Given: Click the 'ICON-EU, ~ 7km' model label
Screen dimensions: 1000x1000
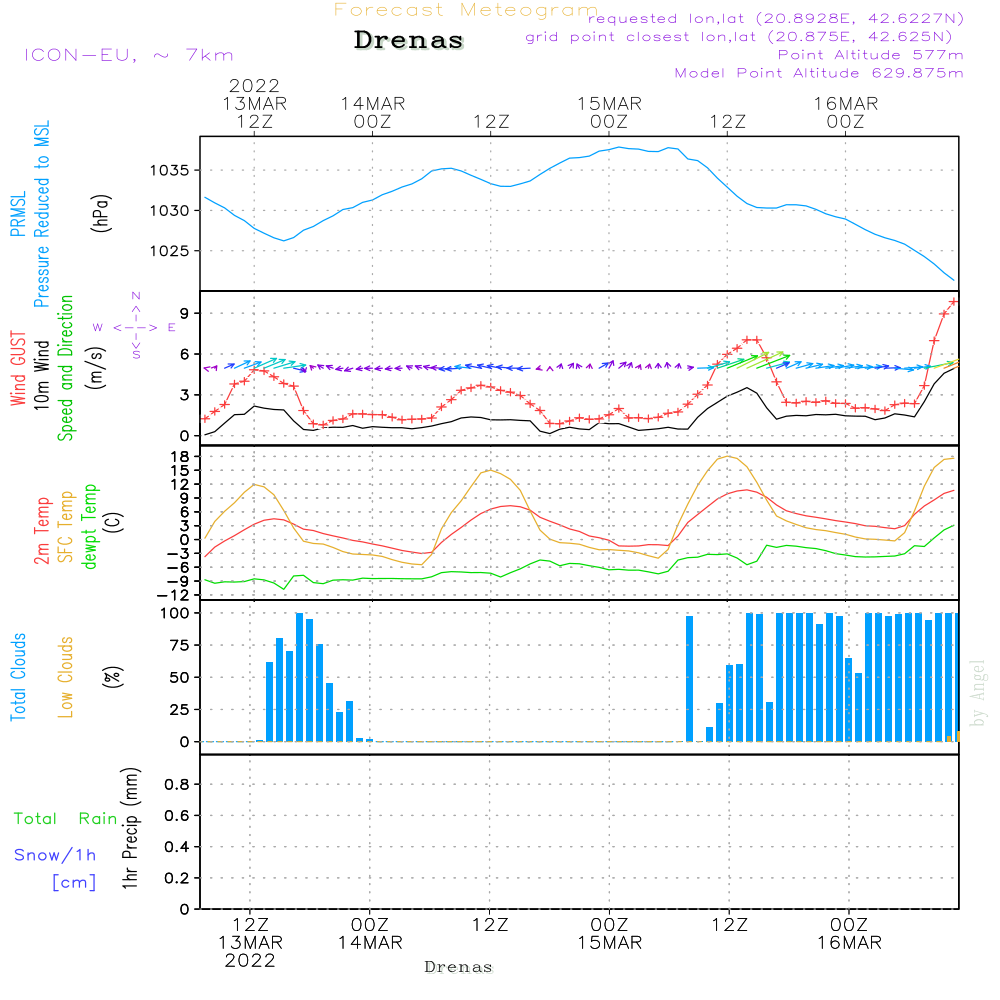Looking at the screenshot, I should 129,55.
